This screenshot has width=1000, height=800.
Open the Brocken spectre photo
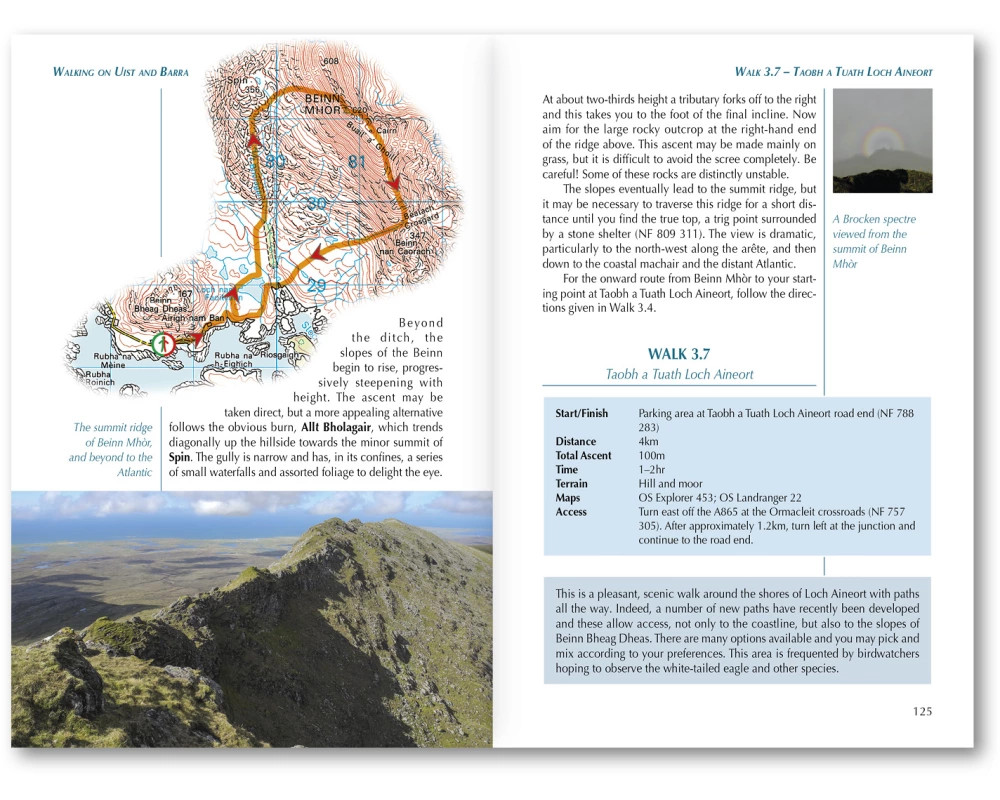(881, 140)
